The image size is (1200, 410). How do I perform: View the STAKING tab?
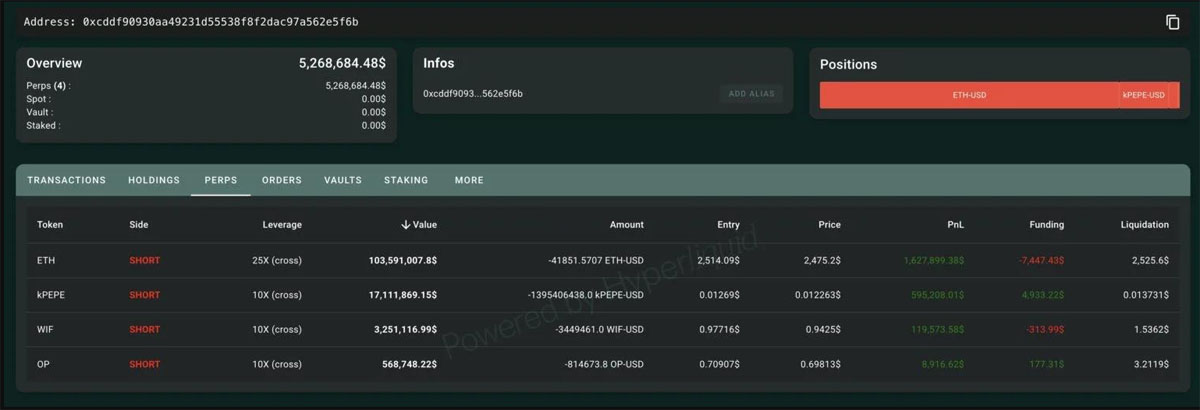[406, 181]
